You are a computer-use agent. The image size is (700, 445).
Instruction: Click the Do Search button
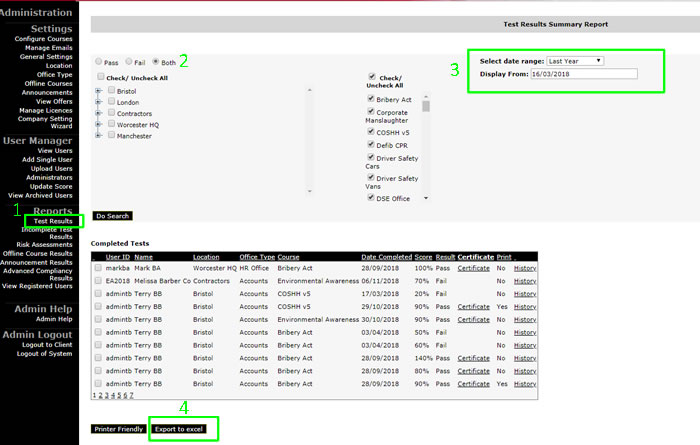112,215
